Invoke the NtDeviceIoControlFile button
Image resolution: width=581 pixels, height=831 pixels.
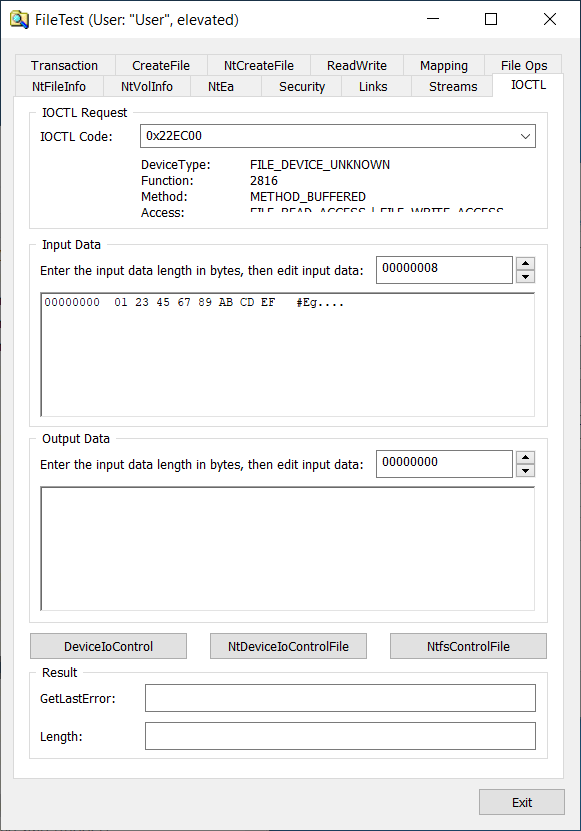tap(288, 646)
